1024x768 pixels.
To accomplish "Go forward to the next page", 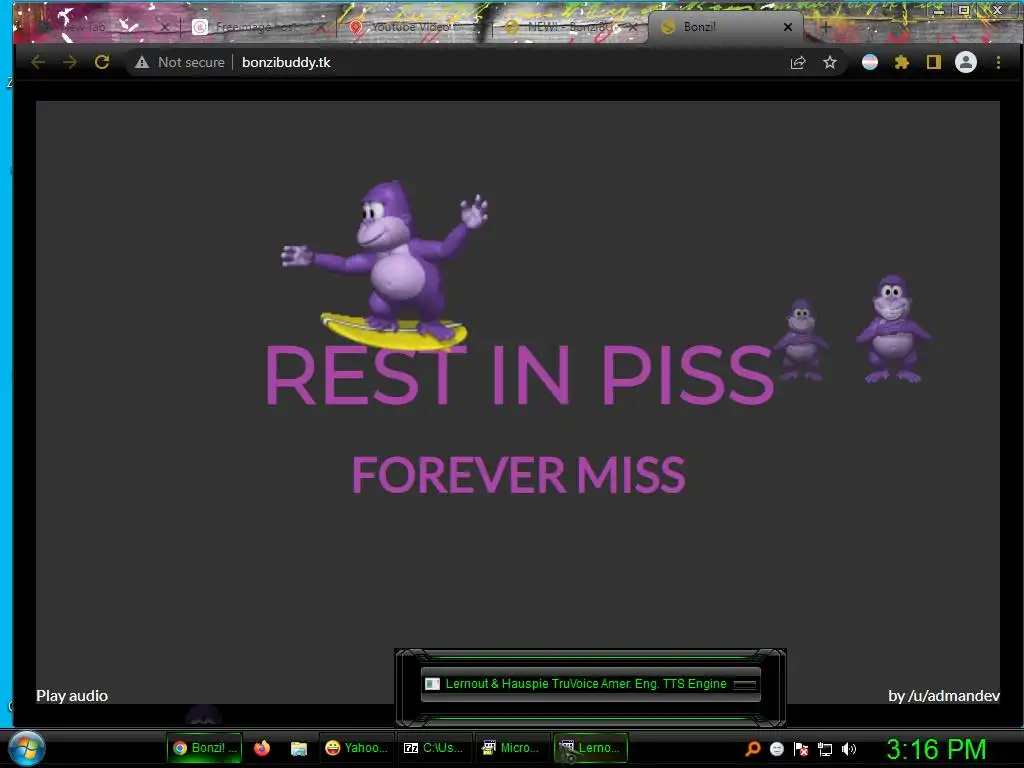I will (x=70, y=62).
